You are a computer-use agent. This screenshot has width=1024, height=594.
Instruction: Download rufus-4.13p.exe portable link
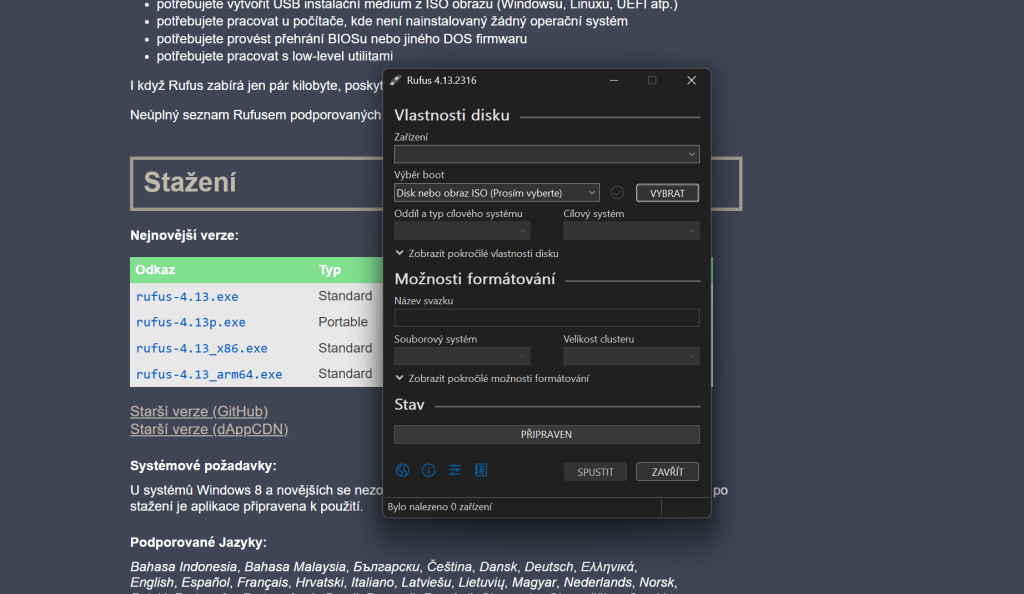[x=191, y=323]
